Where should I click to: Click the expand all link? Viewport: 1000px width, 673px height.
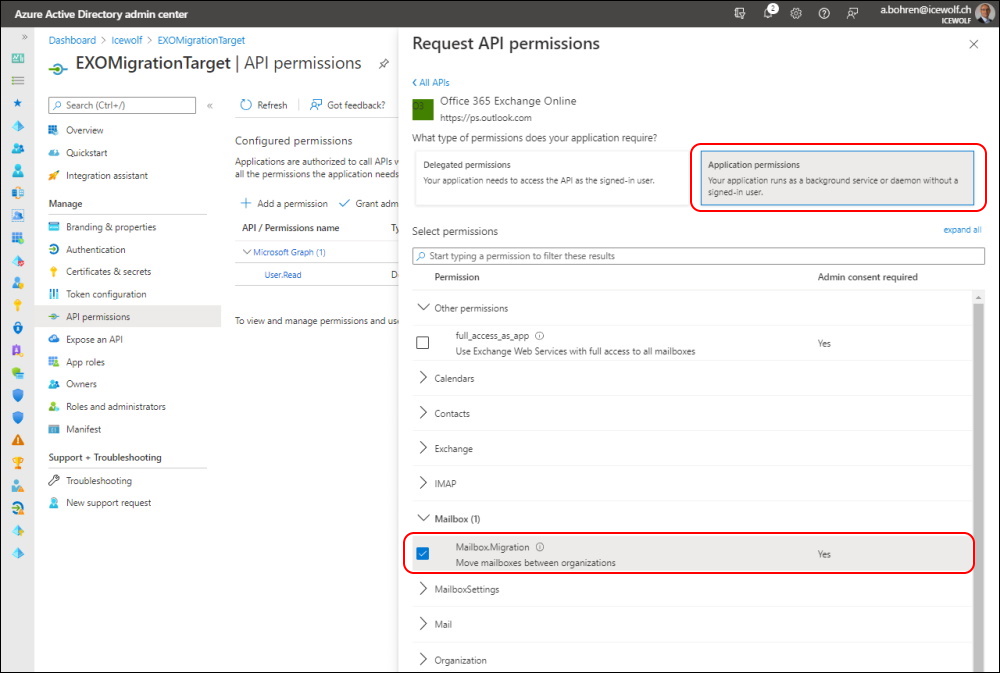coord(962,230)
